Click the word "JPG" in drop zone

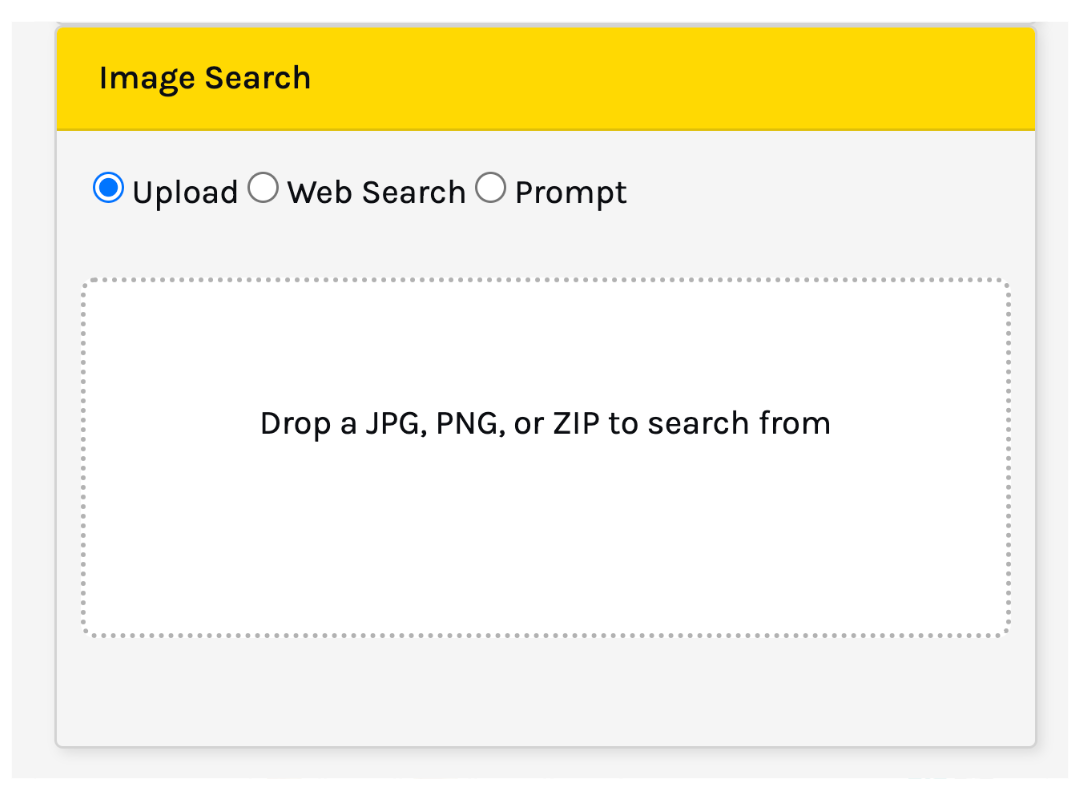coord(397,423)
